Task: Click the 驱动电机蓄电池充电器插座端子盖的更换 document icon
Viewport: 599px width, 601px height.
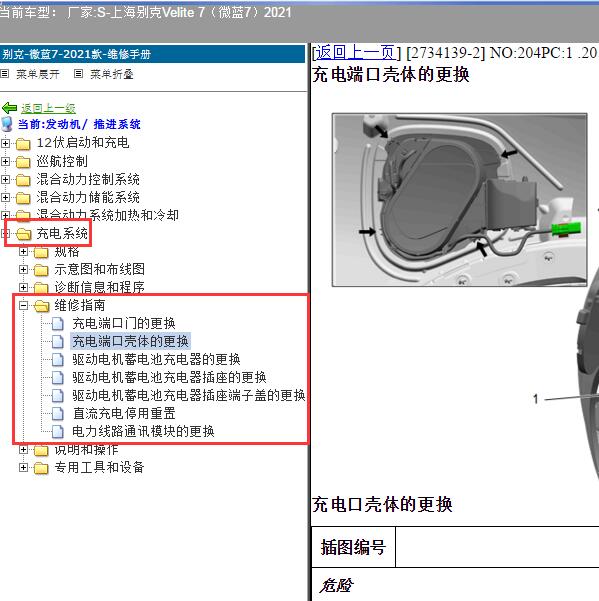Action: (x=57, y=396)
